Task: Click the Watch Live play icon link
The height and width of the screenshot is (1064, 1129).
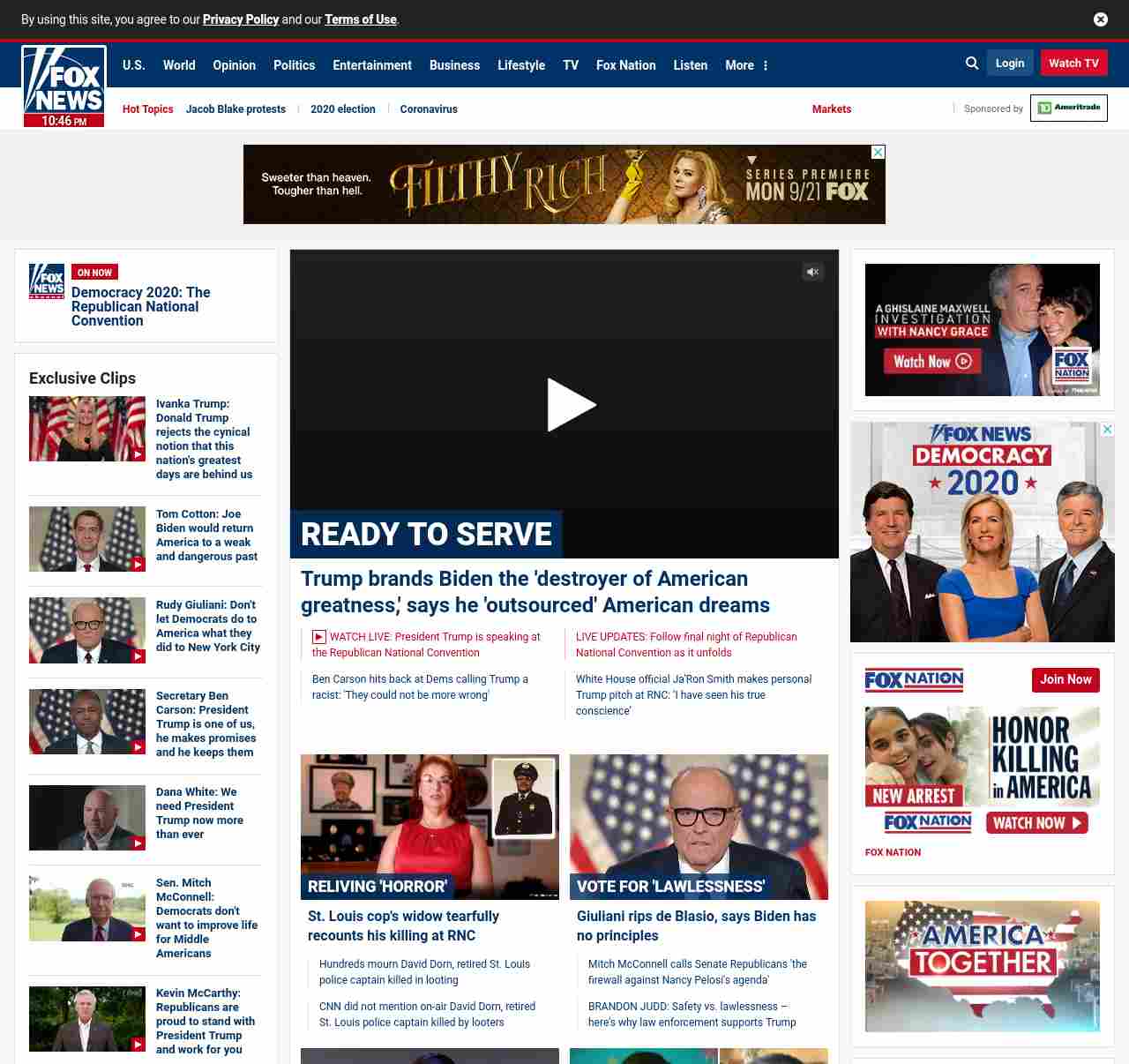Action: tap(319, 637)
